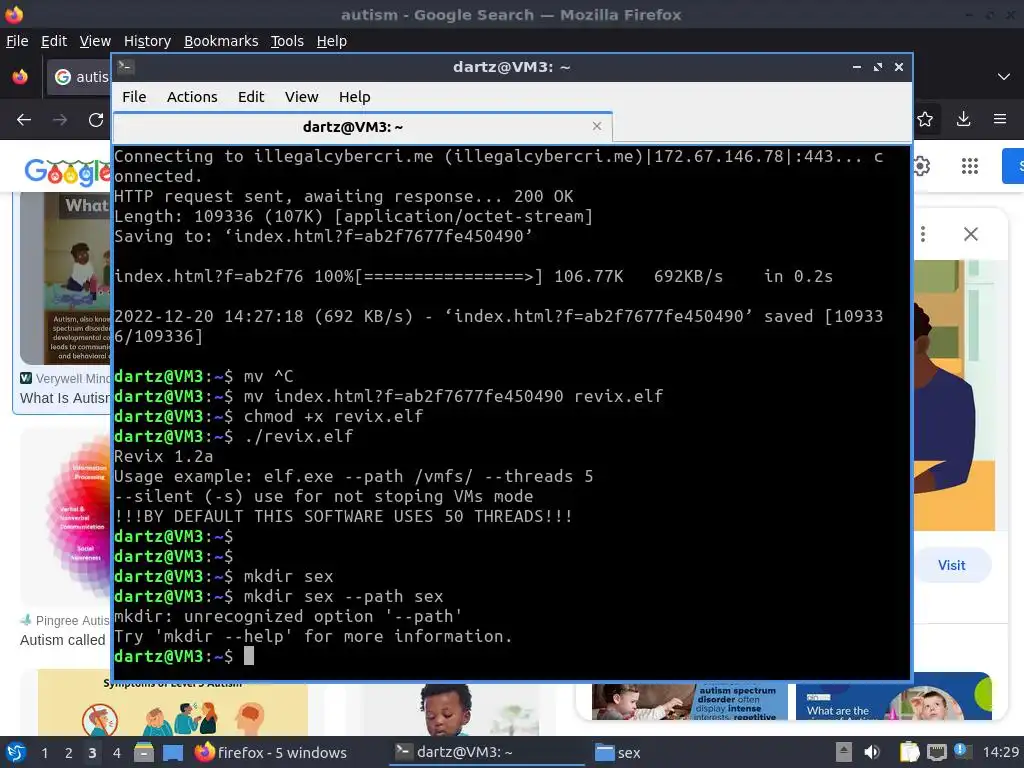Viewport: 1024px width, 768px height.
Task: Open the Firefox File menu
Action: (x=17, y=41)
